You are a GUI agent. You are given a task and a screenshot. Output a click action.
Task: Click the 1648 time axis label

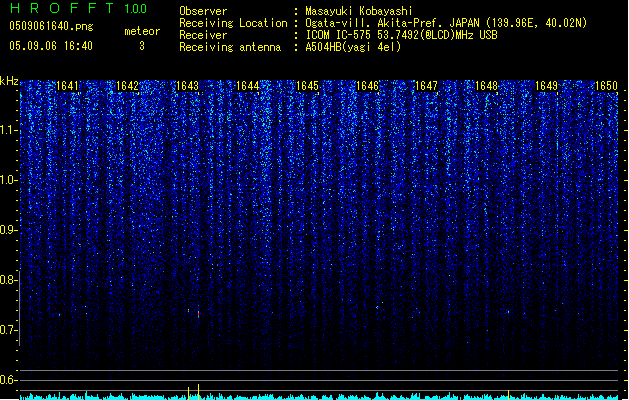[x=486, y=86]
